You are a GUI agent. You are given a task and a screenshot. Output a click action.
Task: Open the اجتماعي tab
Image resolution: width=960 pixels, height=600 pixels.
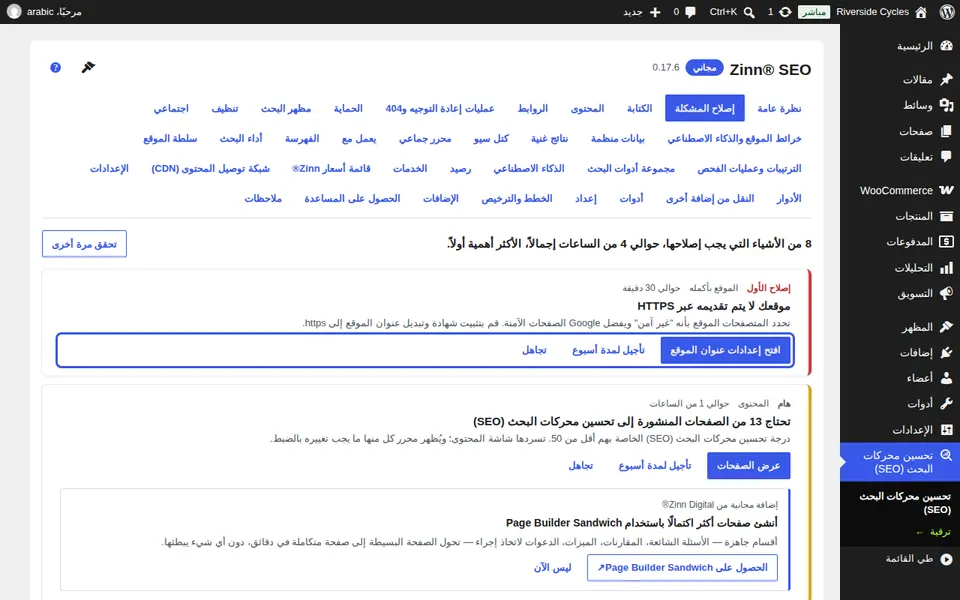(171, 108)
